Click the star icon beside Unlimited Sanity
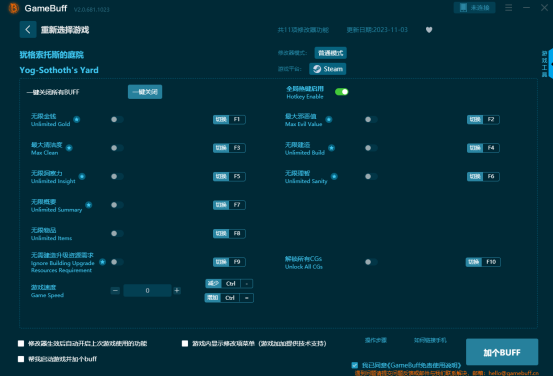Screen dimensions: 554x377 click(x=334, y=176)
